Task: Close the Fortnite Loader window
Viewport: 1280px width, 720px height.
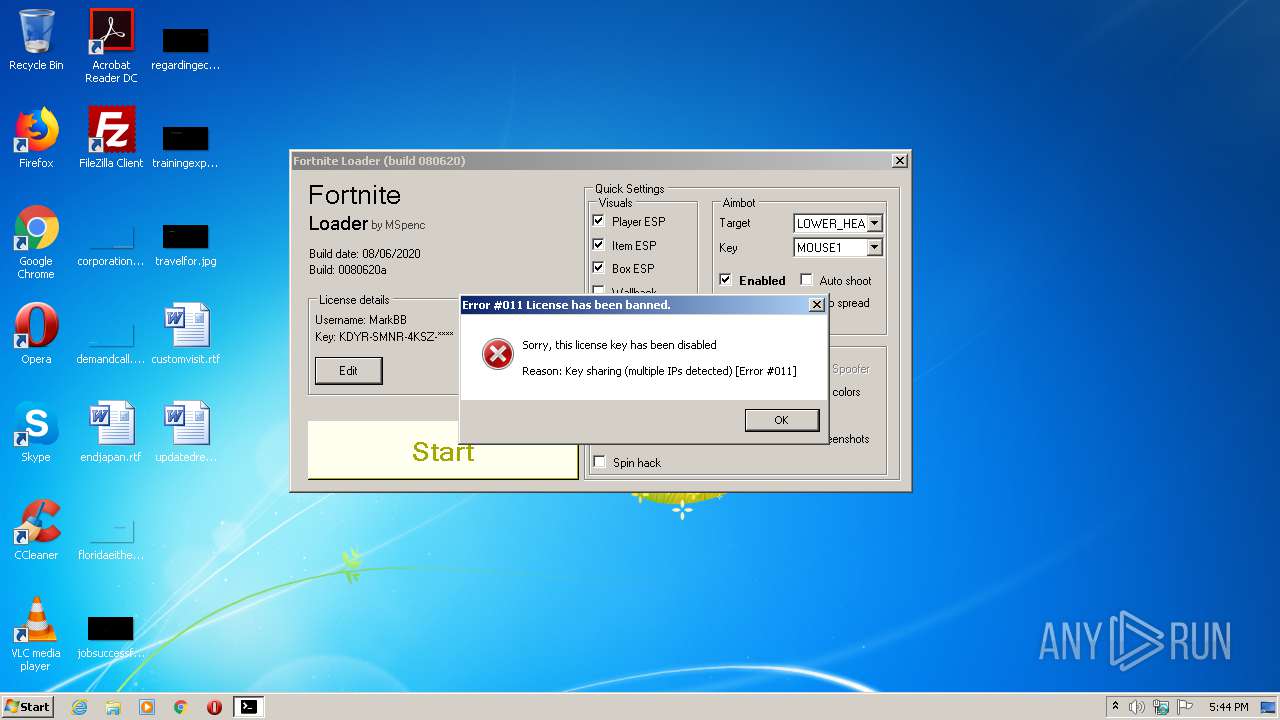Action: pos(899,161)
